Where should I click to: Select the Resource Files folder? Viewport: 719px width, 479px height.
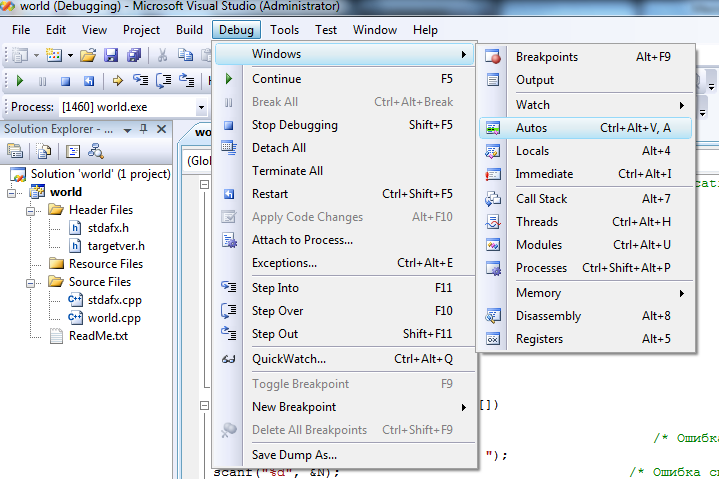click(x=106, y=264)
